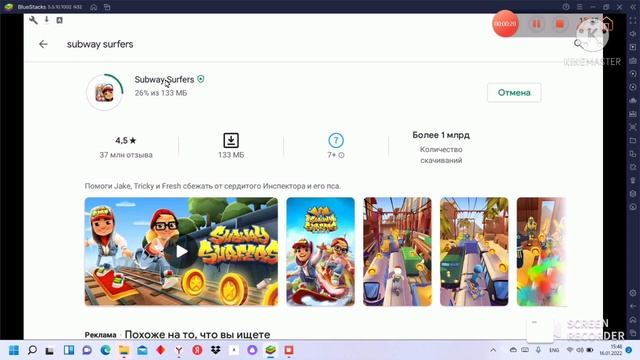Open the Subway Surfers app title
640x360 pixels.
click(164, 80)
